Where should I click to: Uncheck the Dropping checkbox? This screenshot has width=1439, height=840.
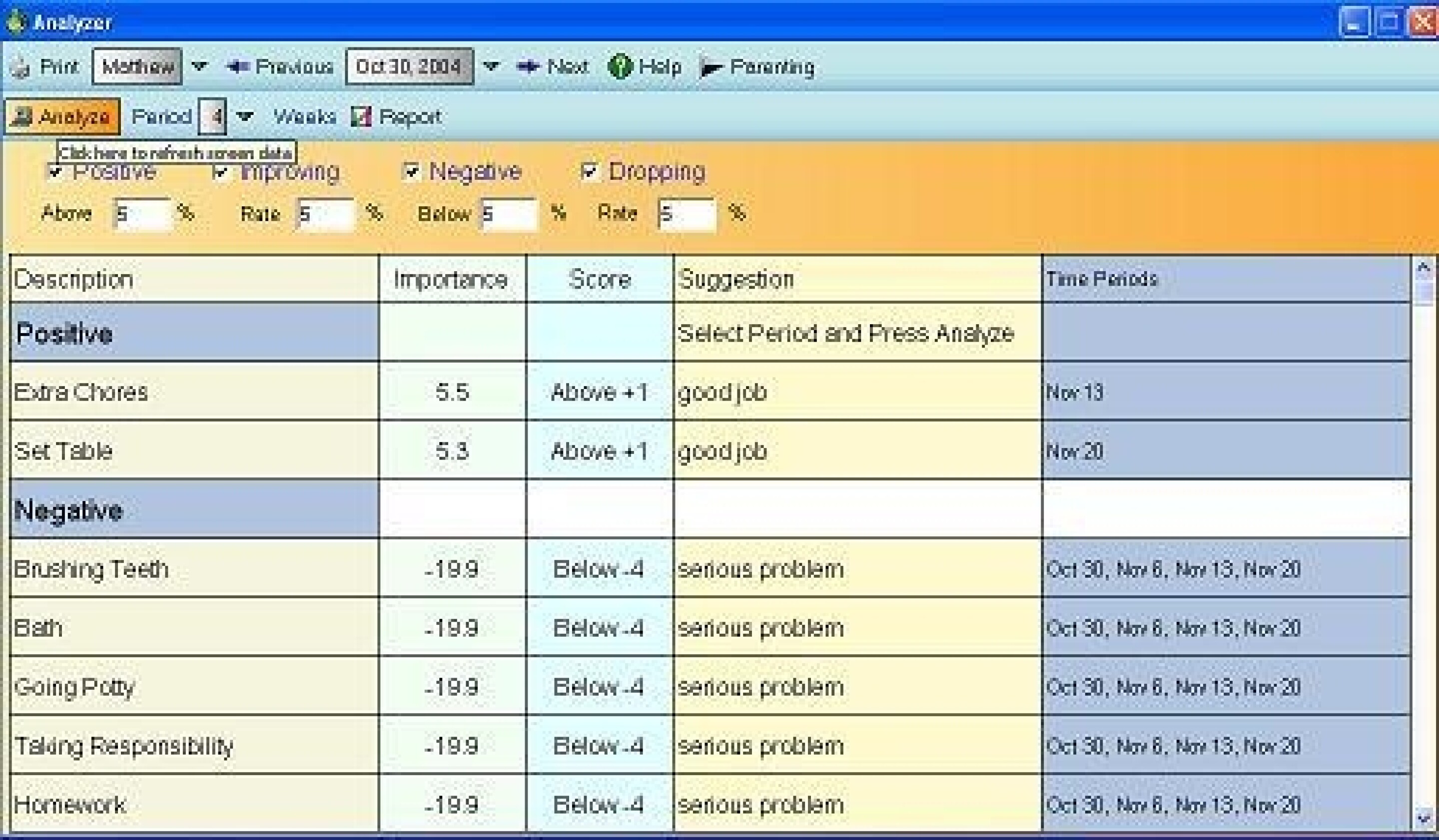pos(589,171)
